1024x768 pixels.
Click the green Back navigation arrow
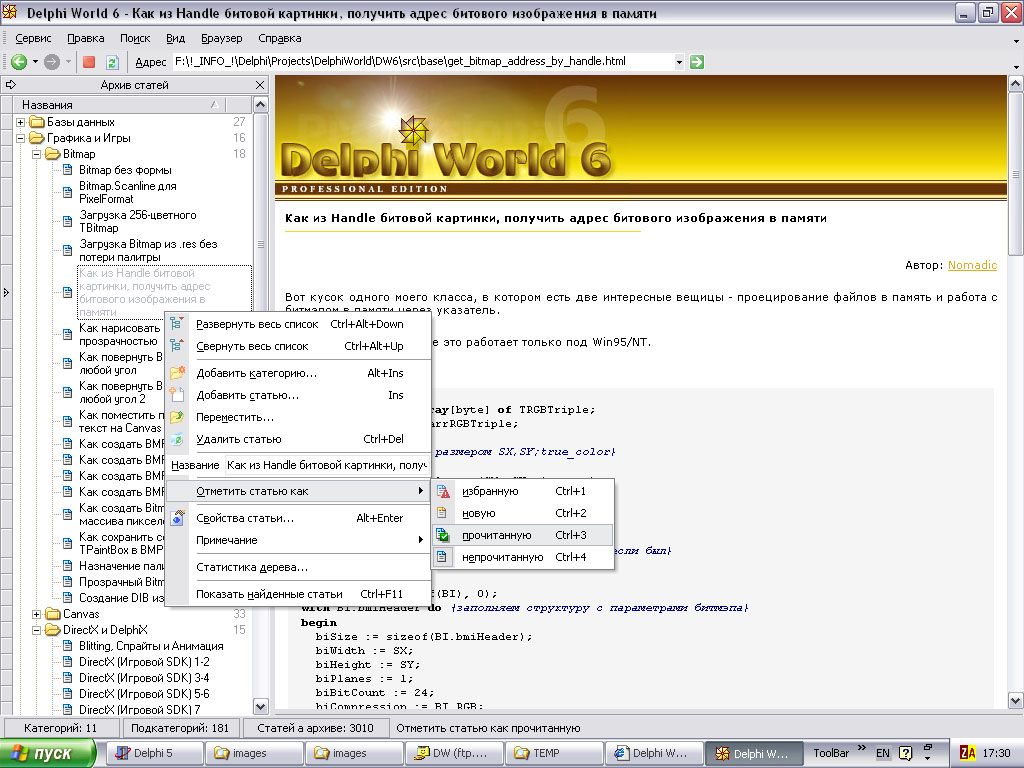point(19,62)
